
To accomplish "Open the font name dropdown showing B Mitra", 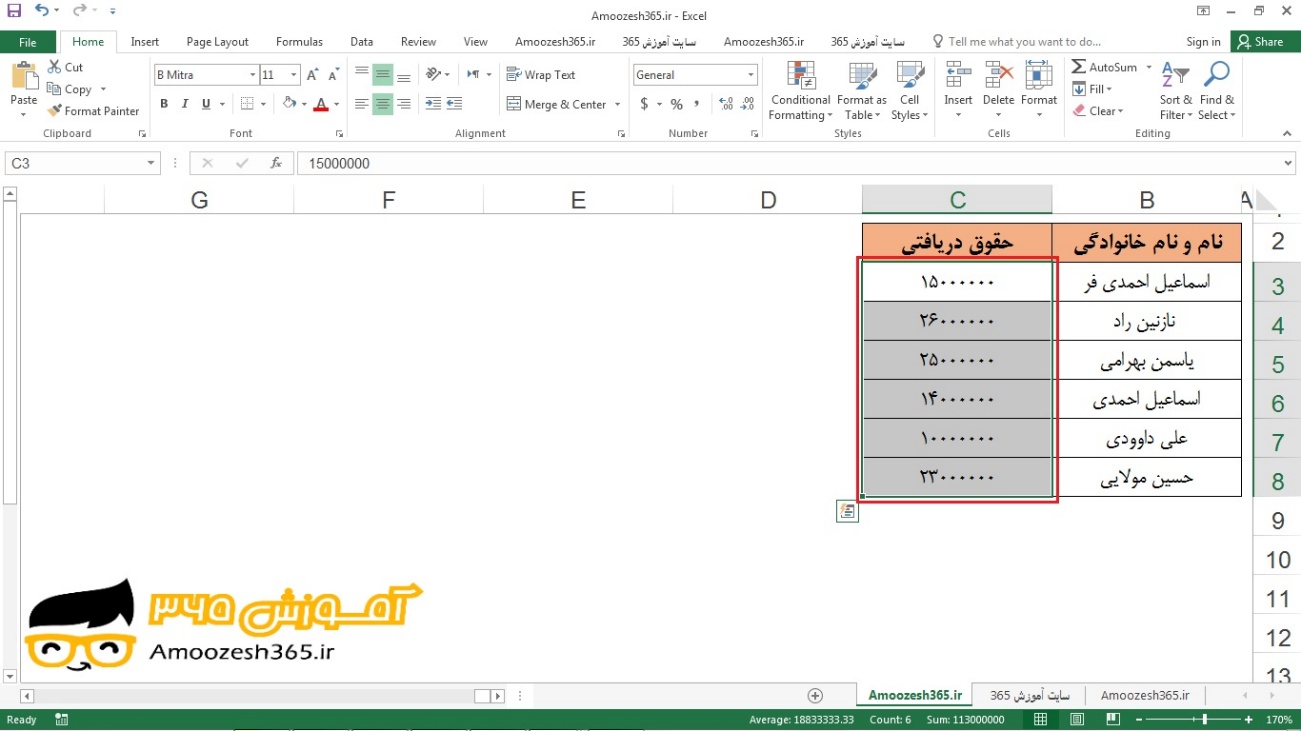I will click(x=253, y=75).
